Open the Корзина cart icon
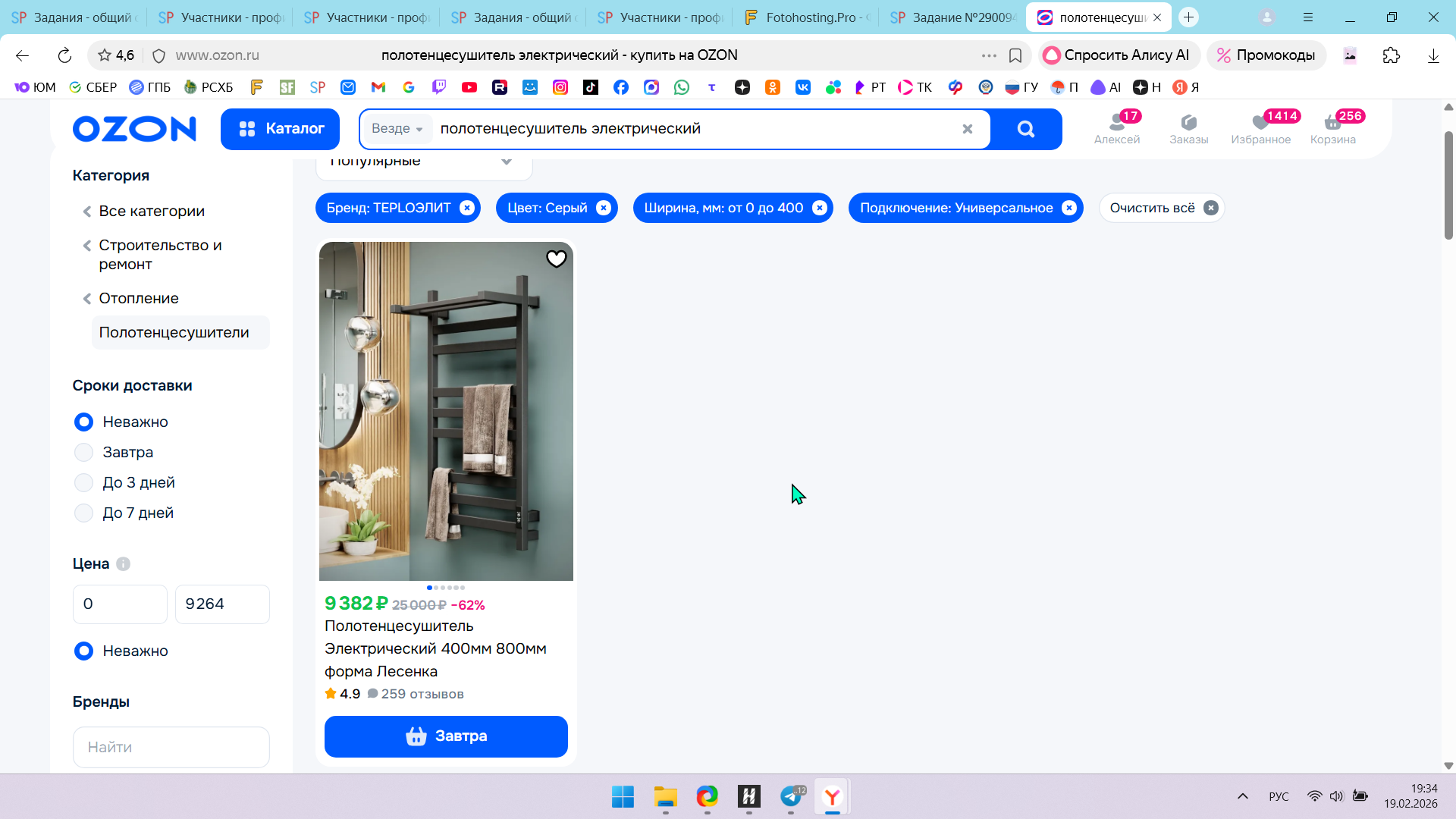Image resolution: width=1456 pixels, height=819 pixels. tap(1332, 128)
